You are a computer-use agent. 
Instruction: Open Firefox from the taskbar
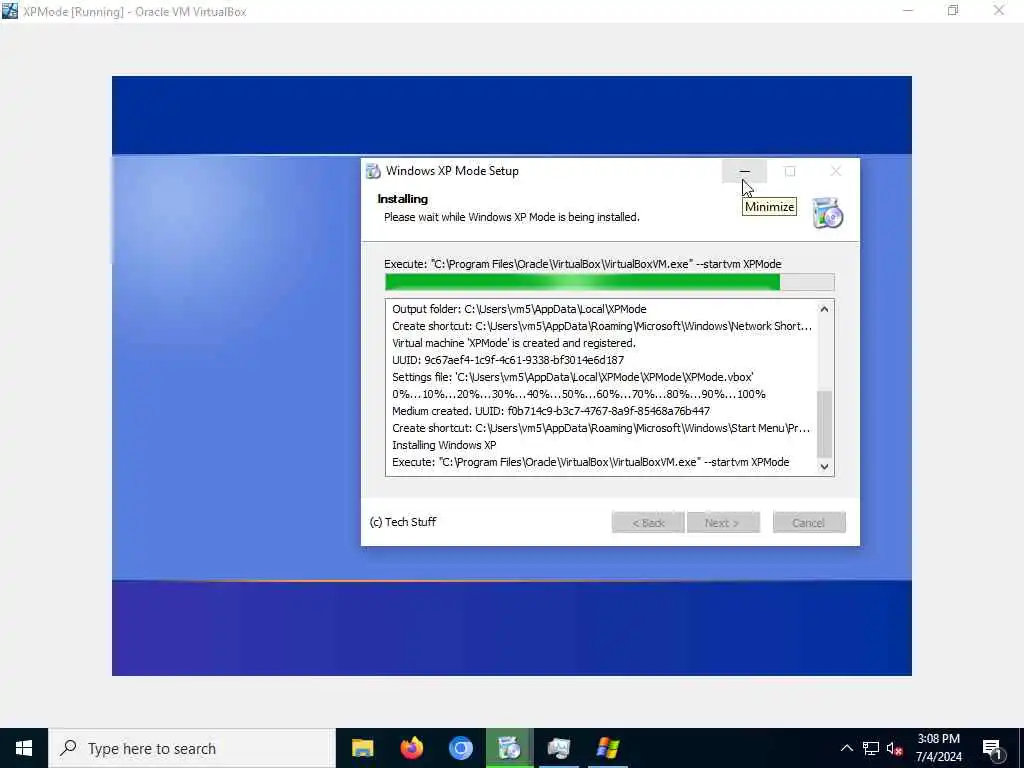point(411,748)
